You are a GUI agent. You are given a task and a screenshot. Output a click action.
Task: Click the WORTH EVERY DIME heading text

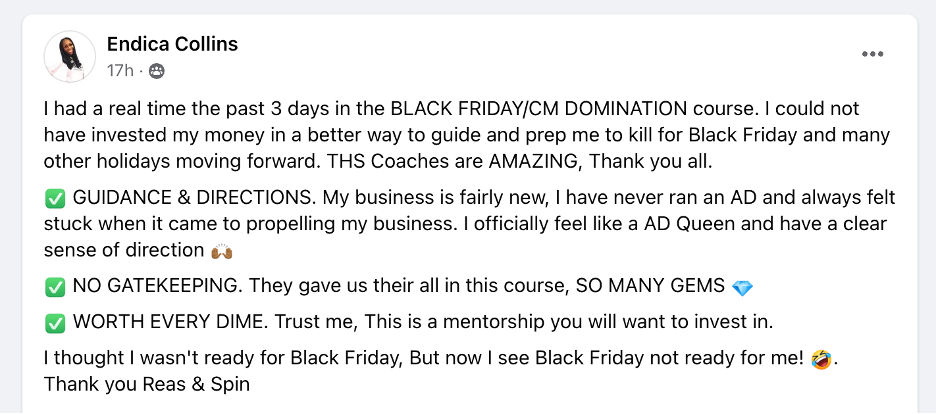point(171,323)
